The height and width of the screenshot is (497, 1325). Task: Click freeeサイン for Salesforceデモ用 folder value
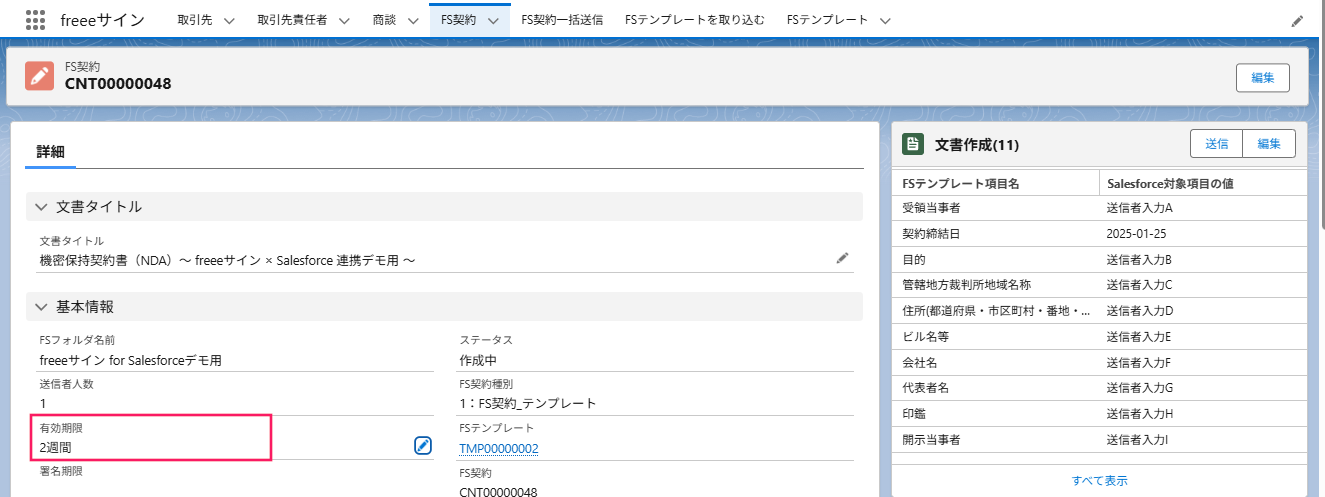[x=130, y=359]
